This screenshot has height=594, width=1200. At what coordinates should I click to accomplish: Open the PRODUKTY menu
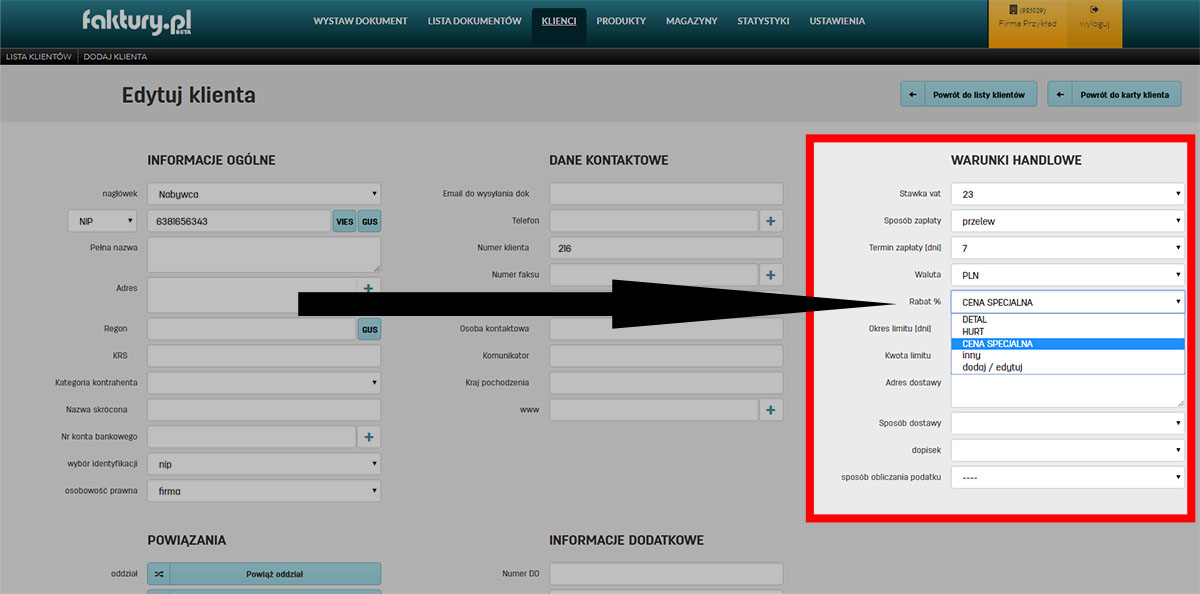coord(624,21)
